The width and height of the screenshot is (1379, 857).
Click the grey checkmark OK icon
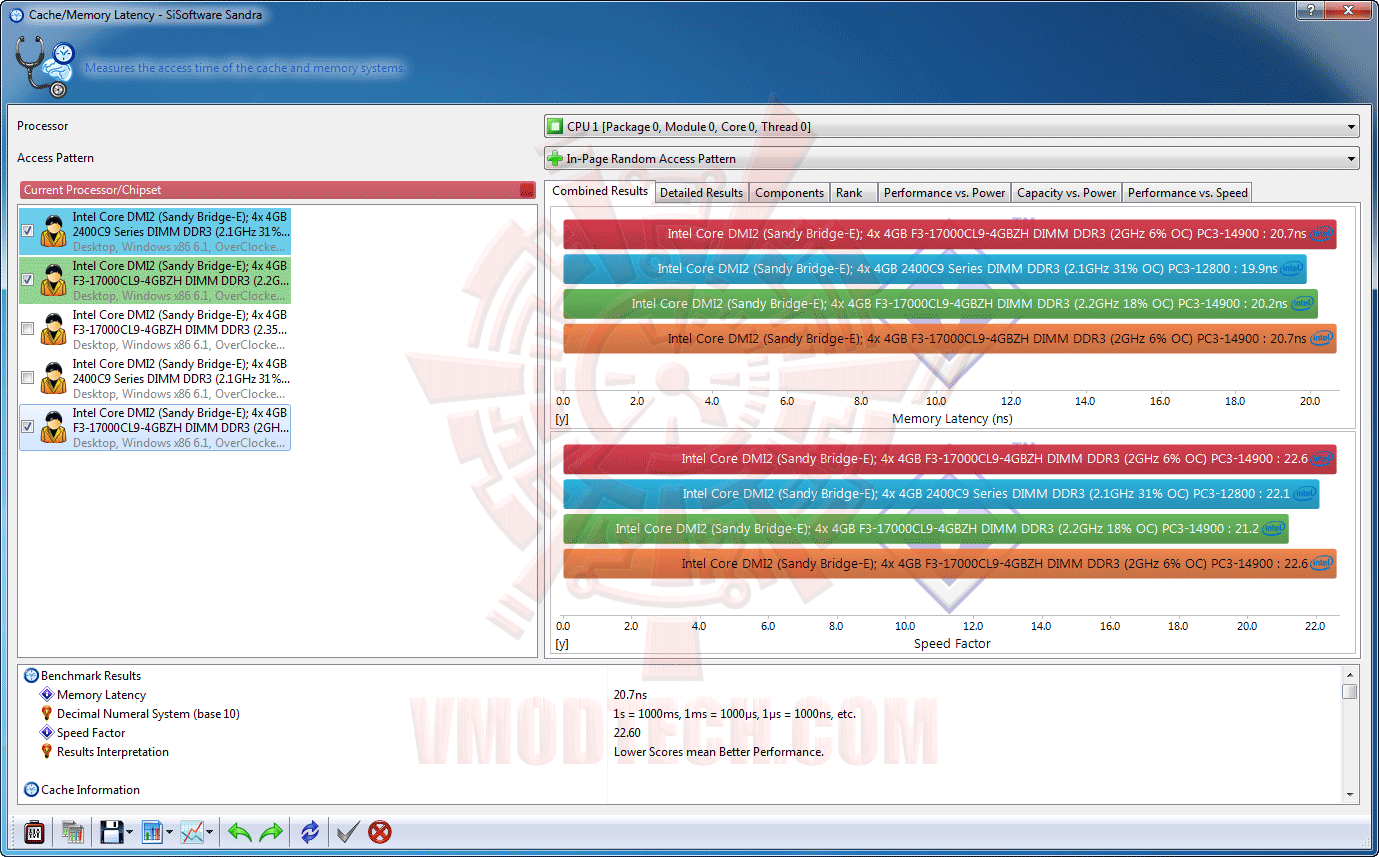click(x=348, y=831)
